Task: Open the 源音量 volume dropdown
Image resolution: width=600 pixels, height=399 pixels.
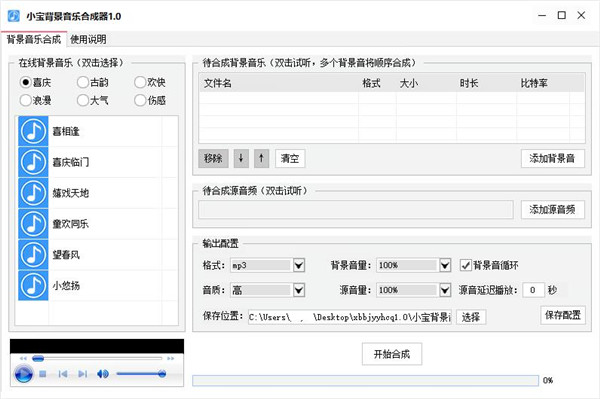Action: [445, 290]
